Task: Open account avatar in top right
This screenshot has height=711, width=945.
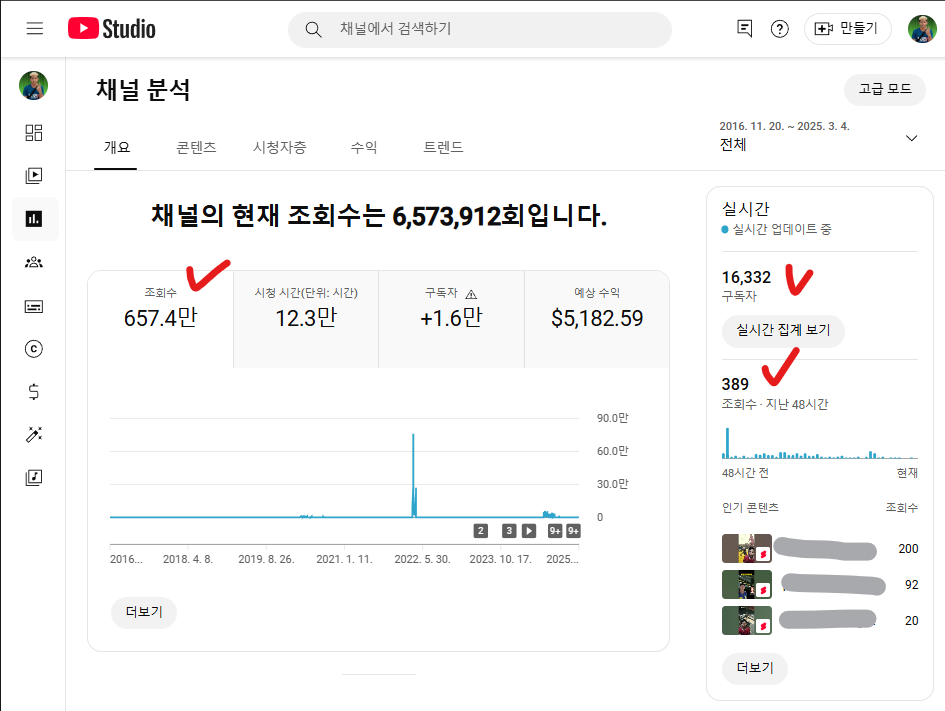Action: pos(922,28)
